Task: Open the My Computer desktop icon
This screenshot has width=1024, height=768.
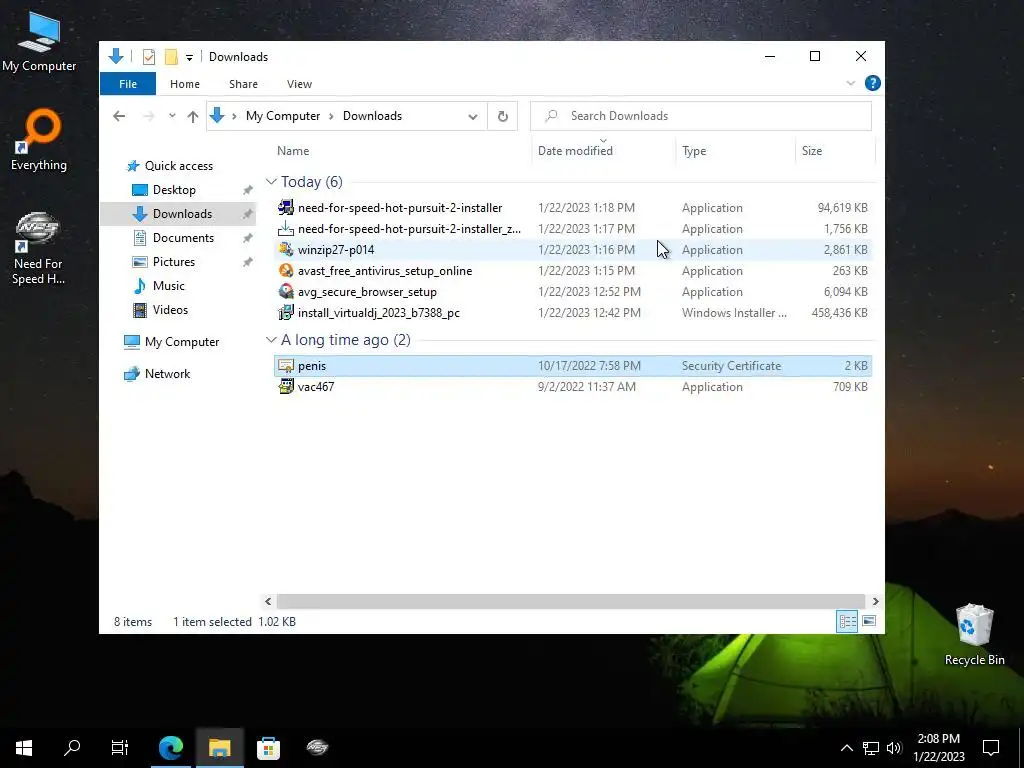Action: tap(39, 42)
